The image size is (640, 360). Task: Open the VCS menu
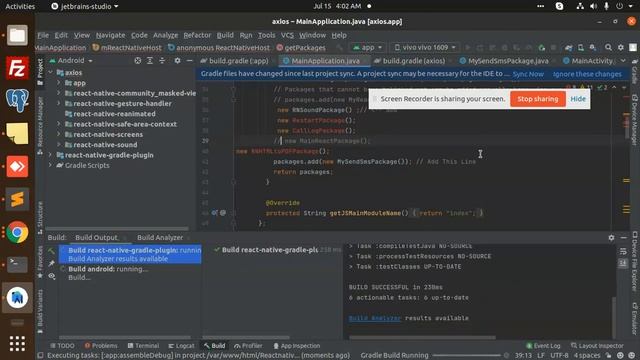tap(287, 36)
